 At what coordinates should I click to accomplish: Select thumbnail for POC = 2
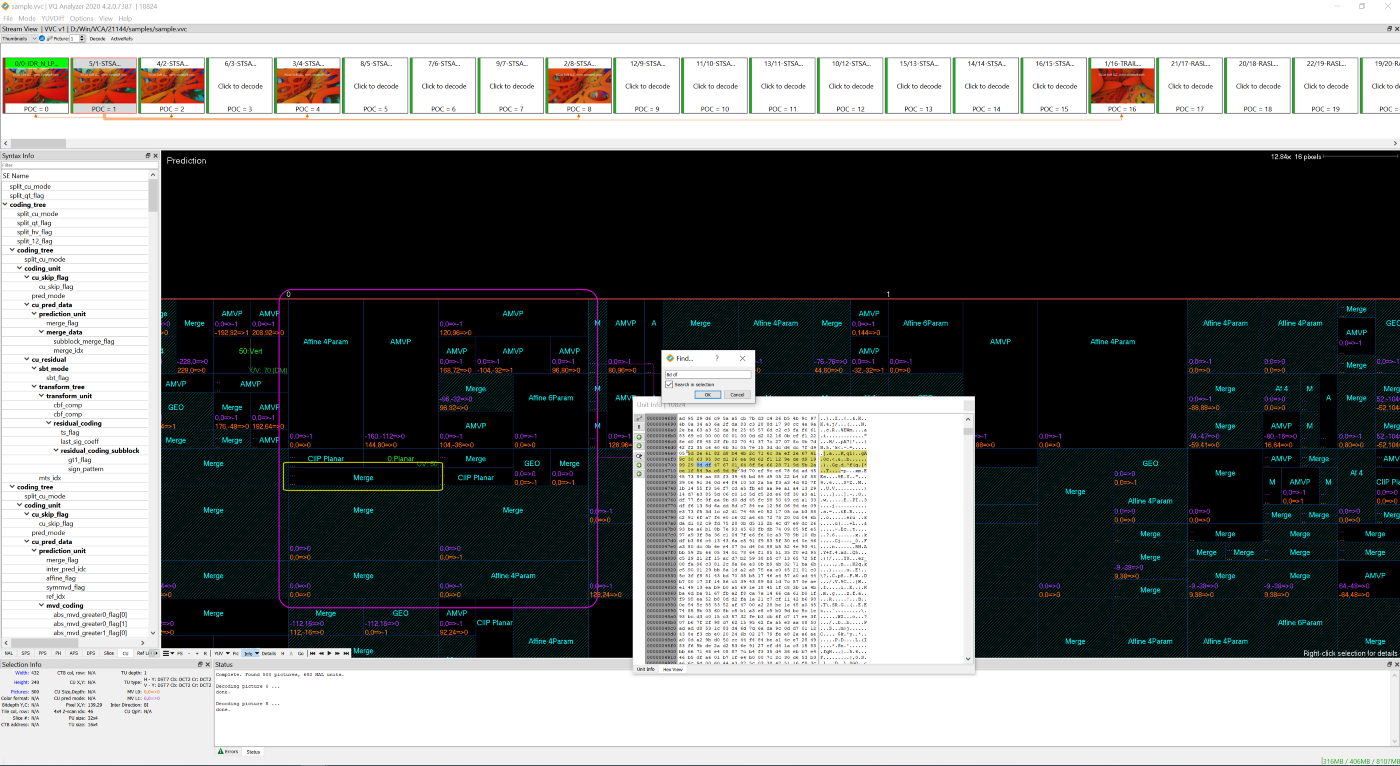point(171,86)
